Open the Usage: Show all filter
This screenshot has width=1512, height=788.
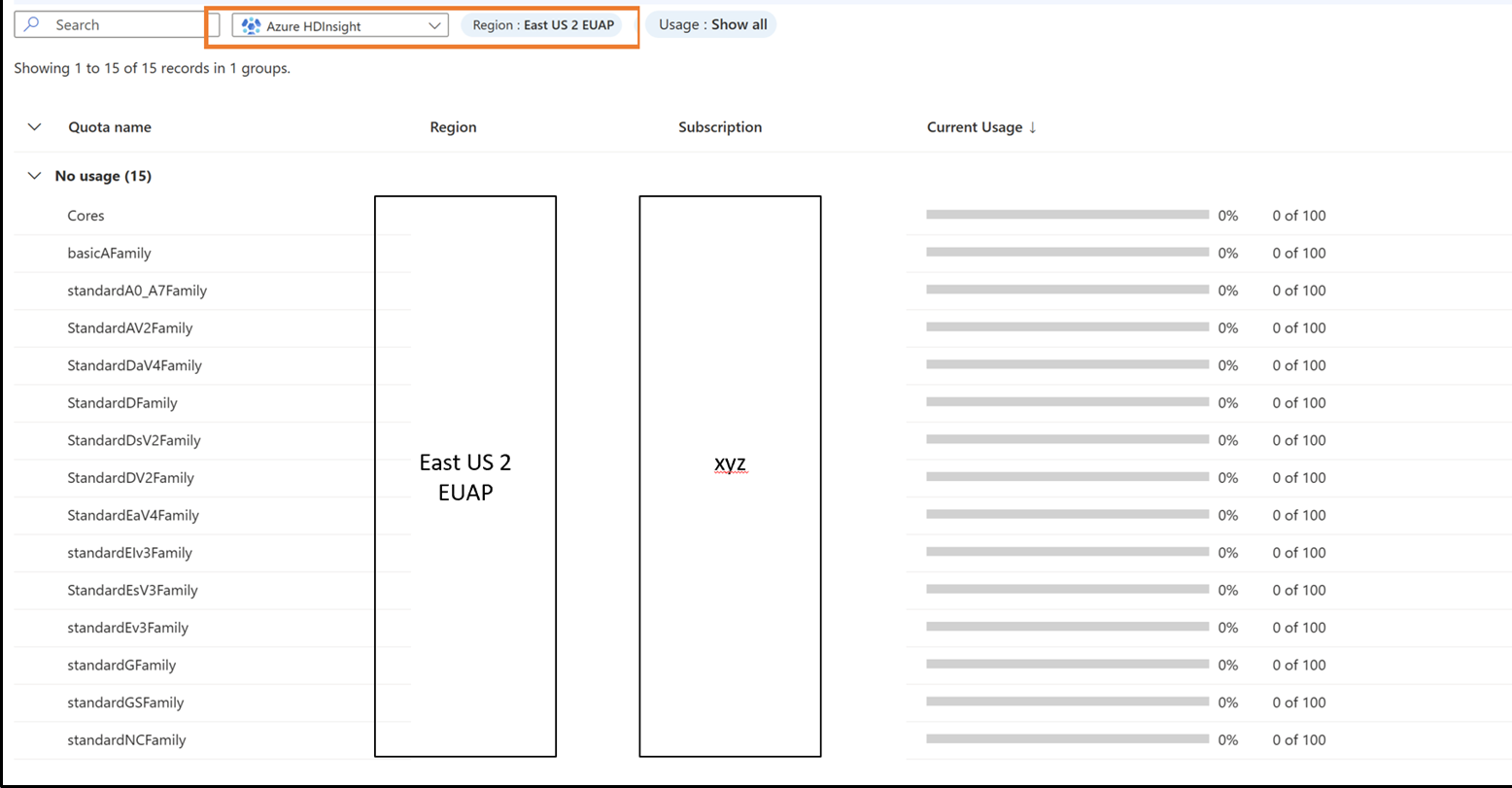pos(711,25)
